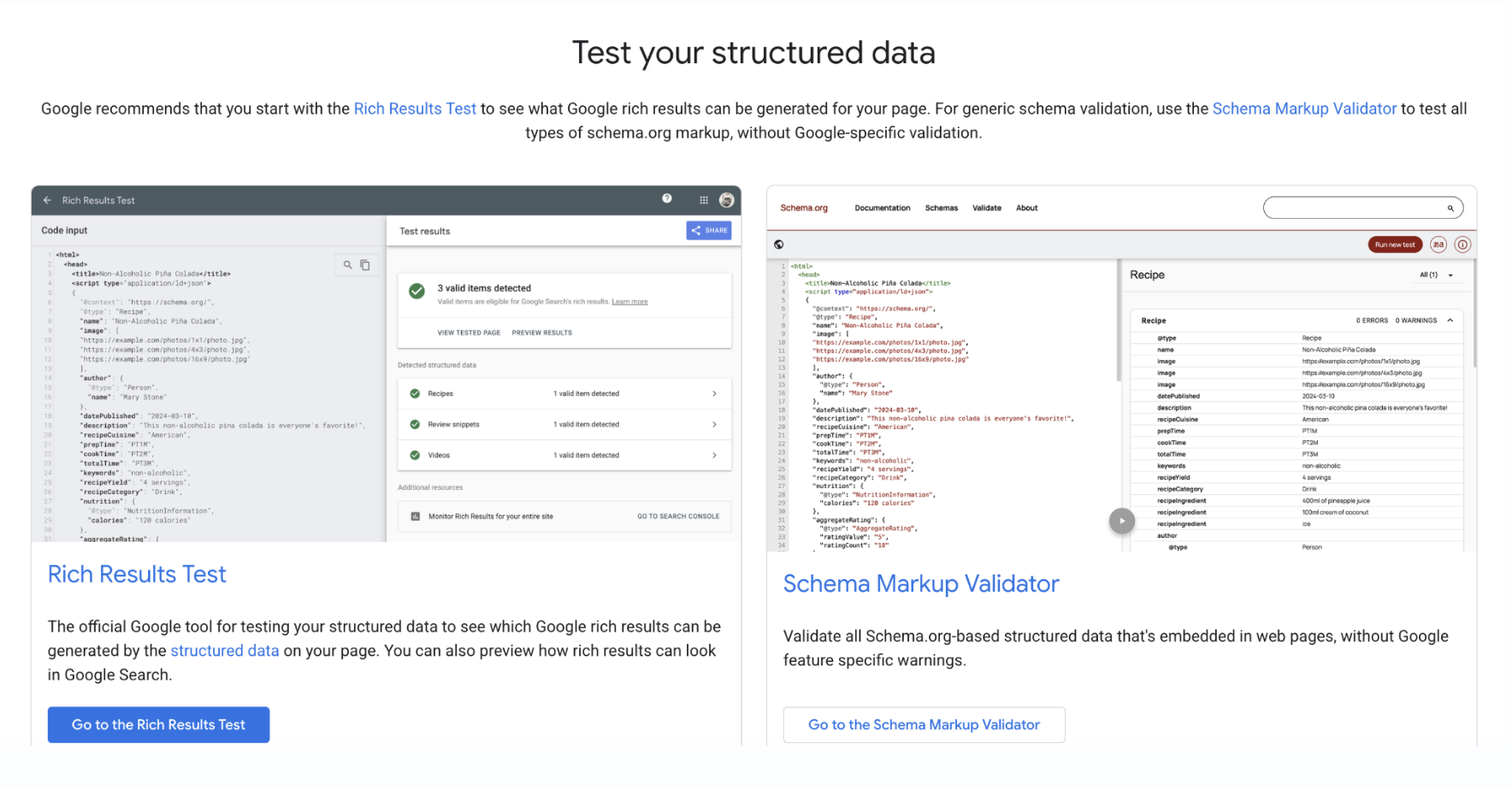1512x790 pixels.
Task: Open Schemas in Schema.org nav
Action: tap(942, 208)
